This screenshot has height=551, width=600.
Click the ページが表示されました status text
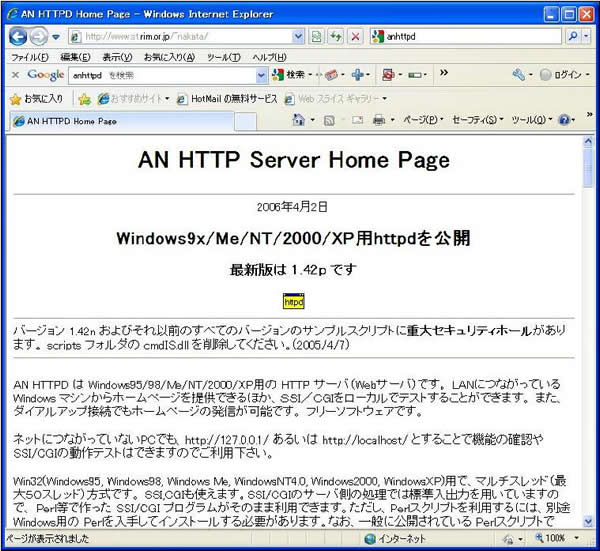pyautogui.click(x=47, y=539)
